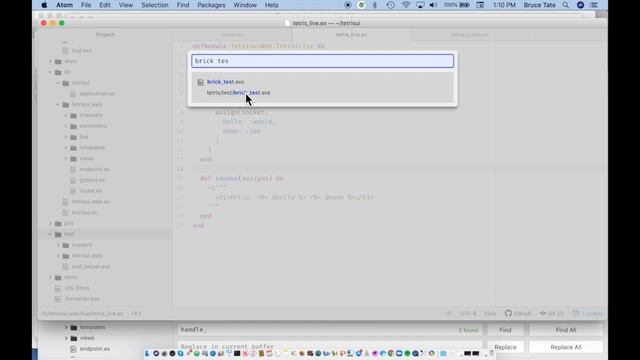The height and width of the screenshot is (360, 640).
Task: Click the tetris/test/brick_test.exs path text
Action: pos(238,93)
